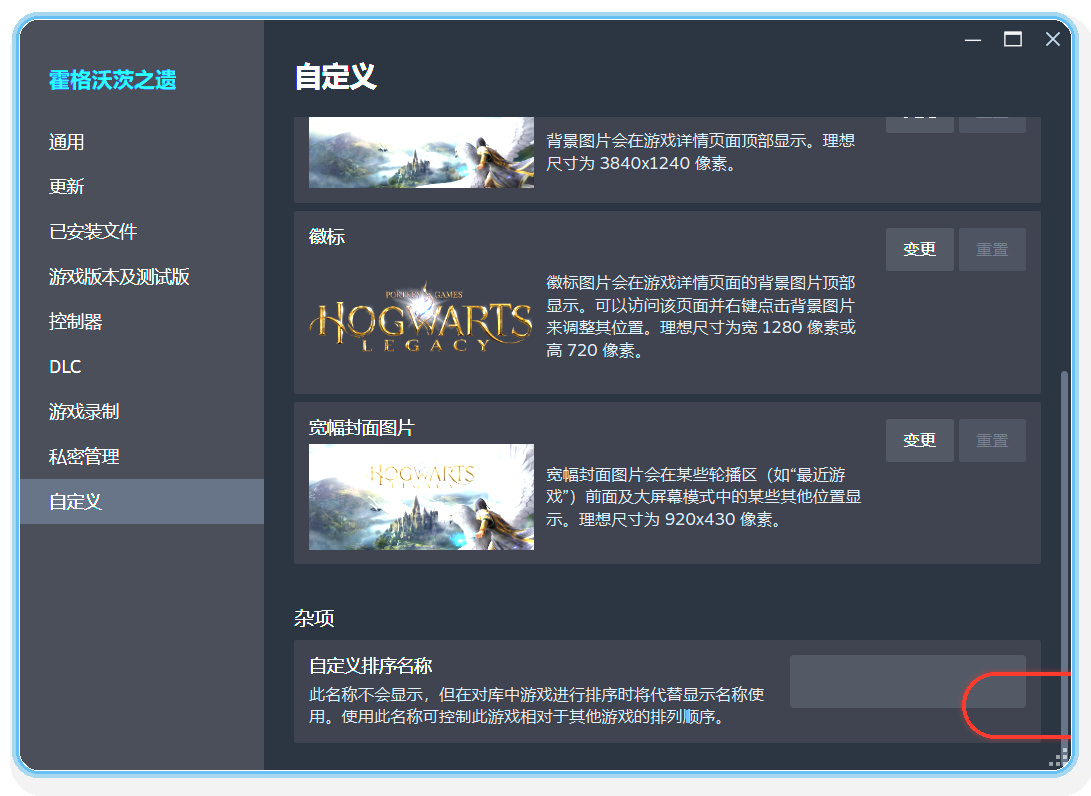Focus the 自定义排序名称 input field
This screenshot has height=796, width=1091.
[x=907, y=681]
